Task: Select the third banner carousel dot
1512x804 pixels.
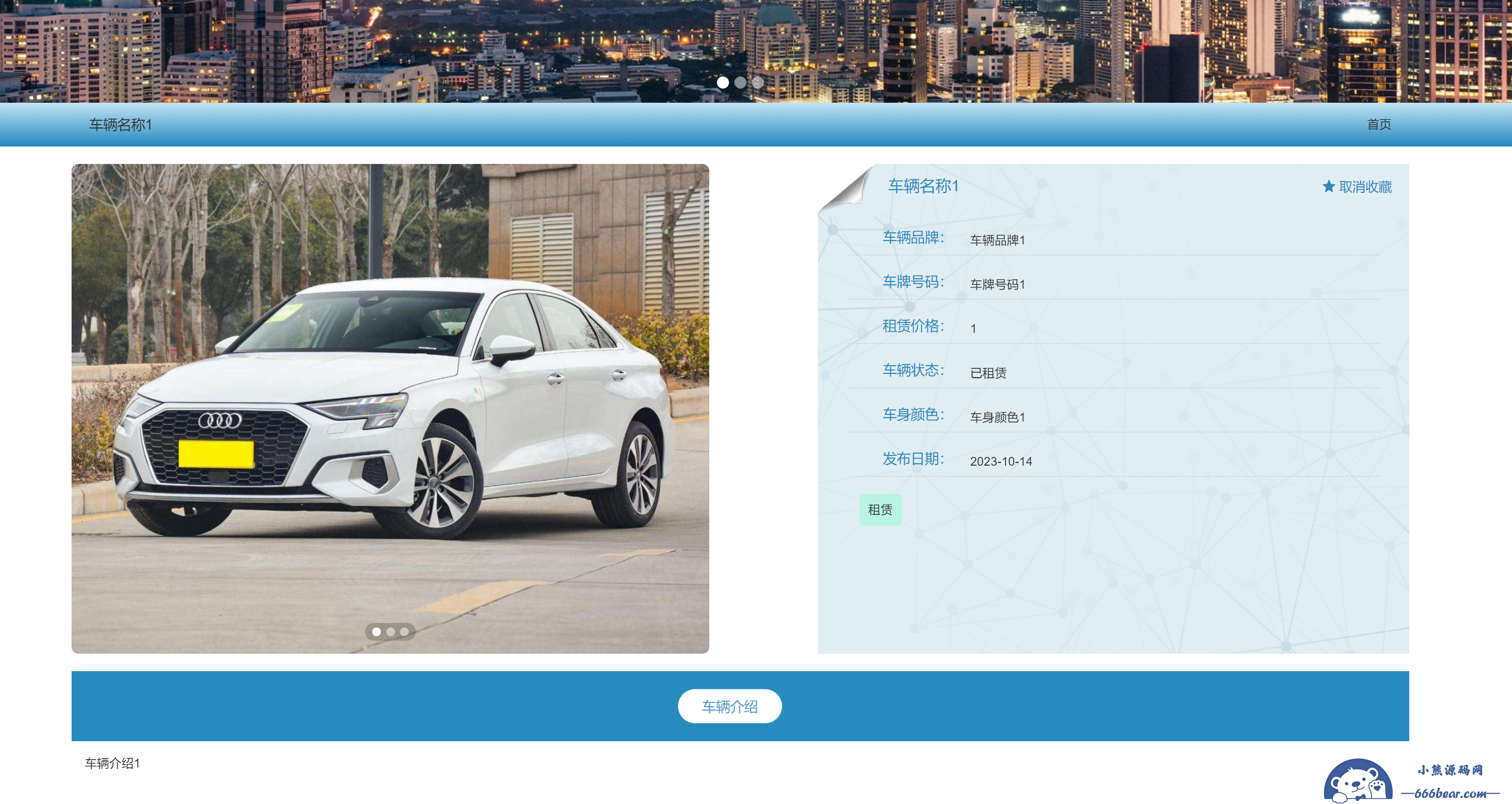Action: click(x=758, y=83)
